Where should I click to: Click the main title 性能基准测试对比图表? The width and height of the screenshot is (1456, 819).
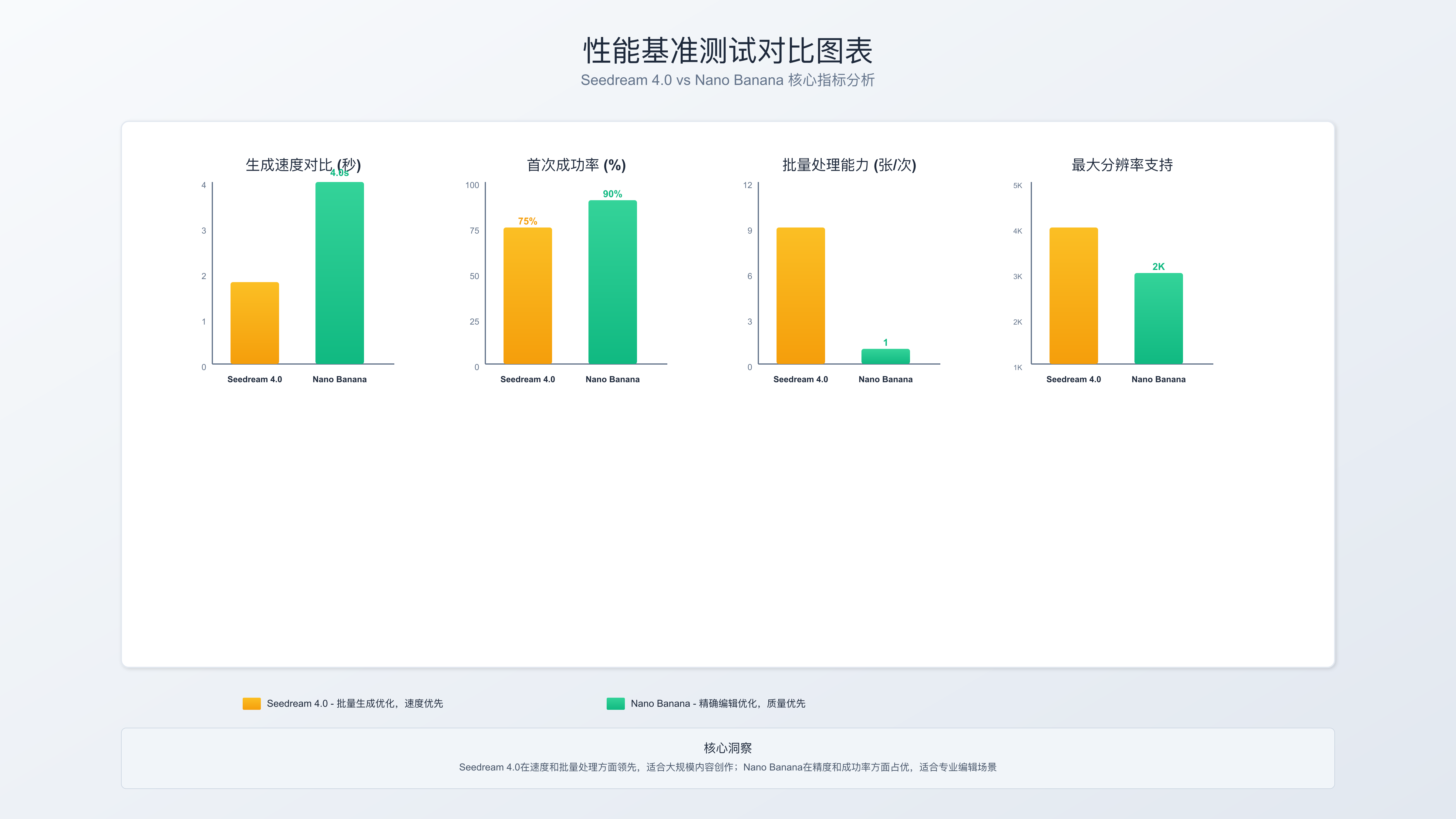coord(728,51)
